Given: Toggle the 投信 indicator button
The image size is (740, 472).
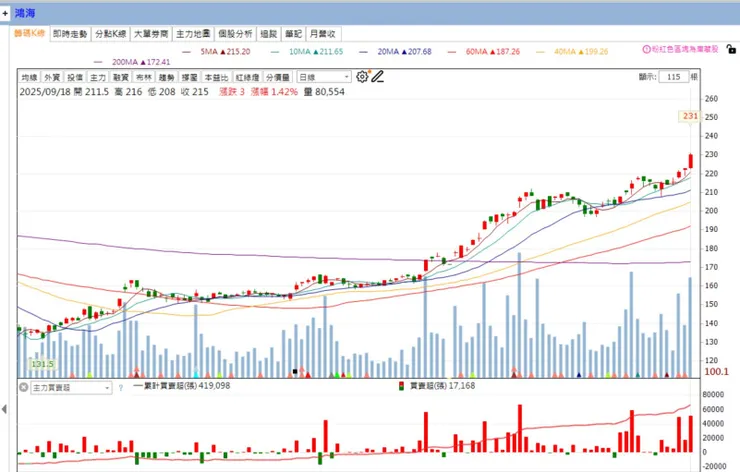Looking at the screenshot, I should [75, 77].
